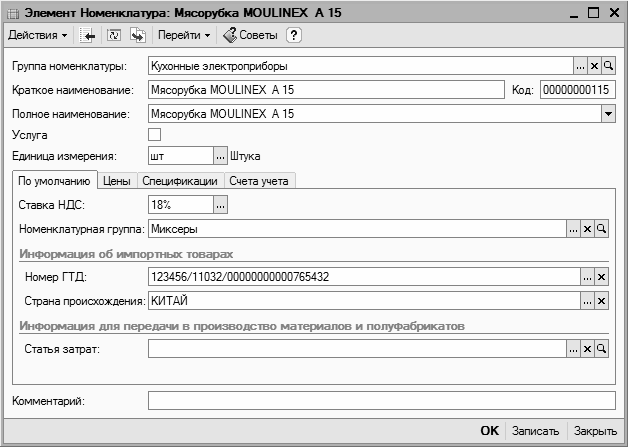
Task: Click the Код input field
Action: click(578, 90)
